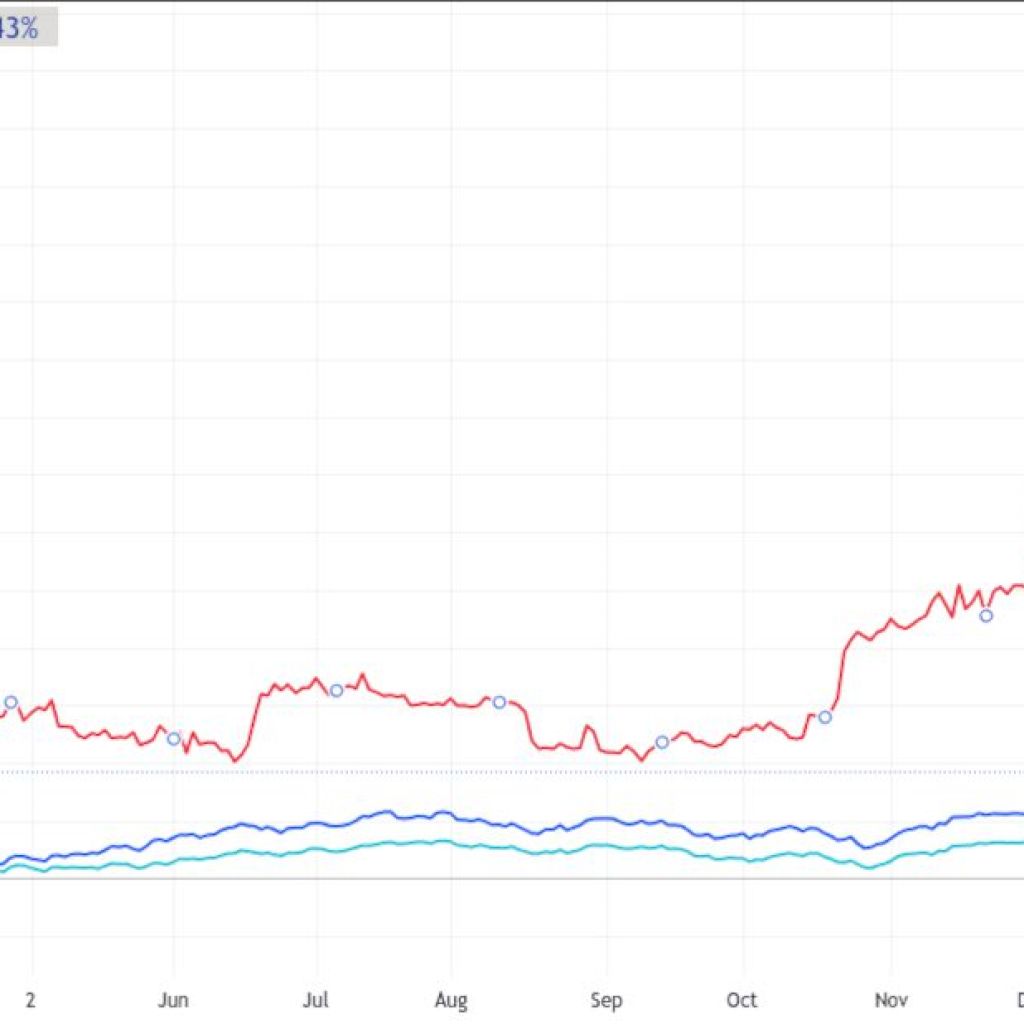
Task: Select the Oct month label on the axis
Action: pyautogui.click(x=743, y=999)
